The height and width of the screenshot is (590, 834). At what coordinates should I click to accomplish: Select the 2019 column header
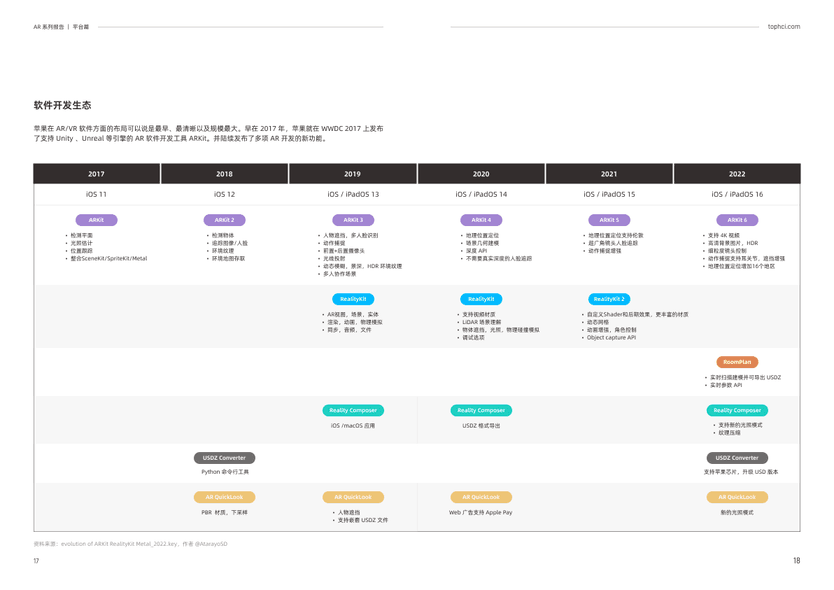pos(353,174)
